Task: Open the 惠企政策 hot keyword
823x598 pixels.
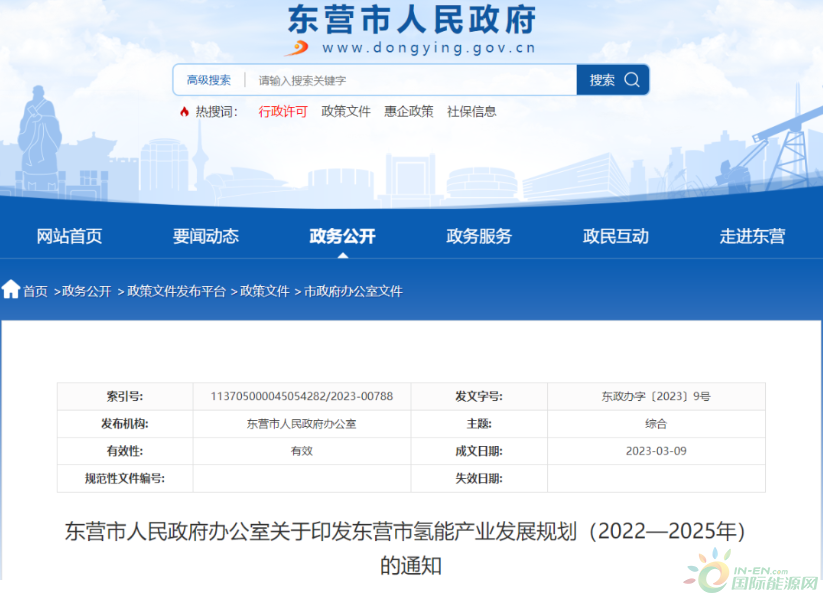Action: click(409, 112)
